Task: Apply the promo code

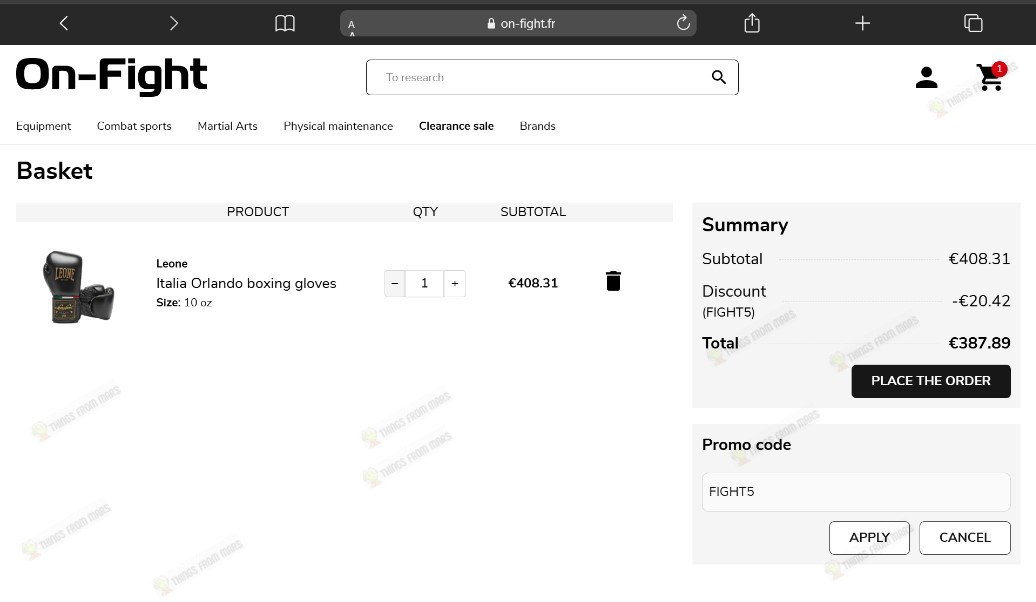Action: coord(870,538)
